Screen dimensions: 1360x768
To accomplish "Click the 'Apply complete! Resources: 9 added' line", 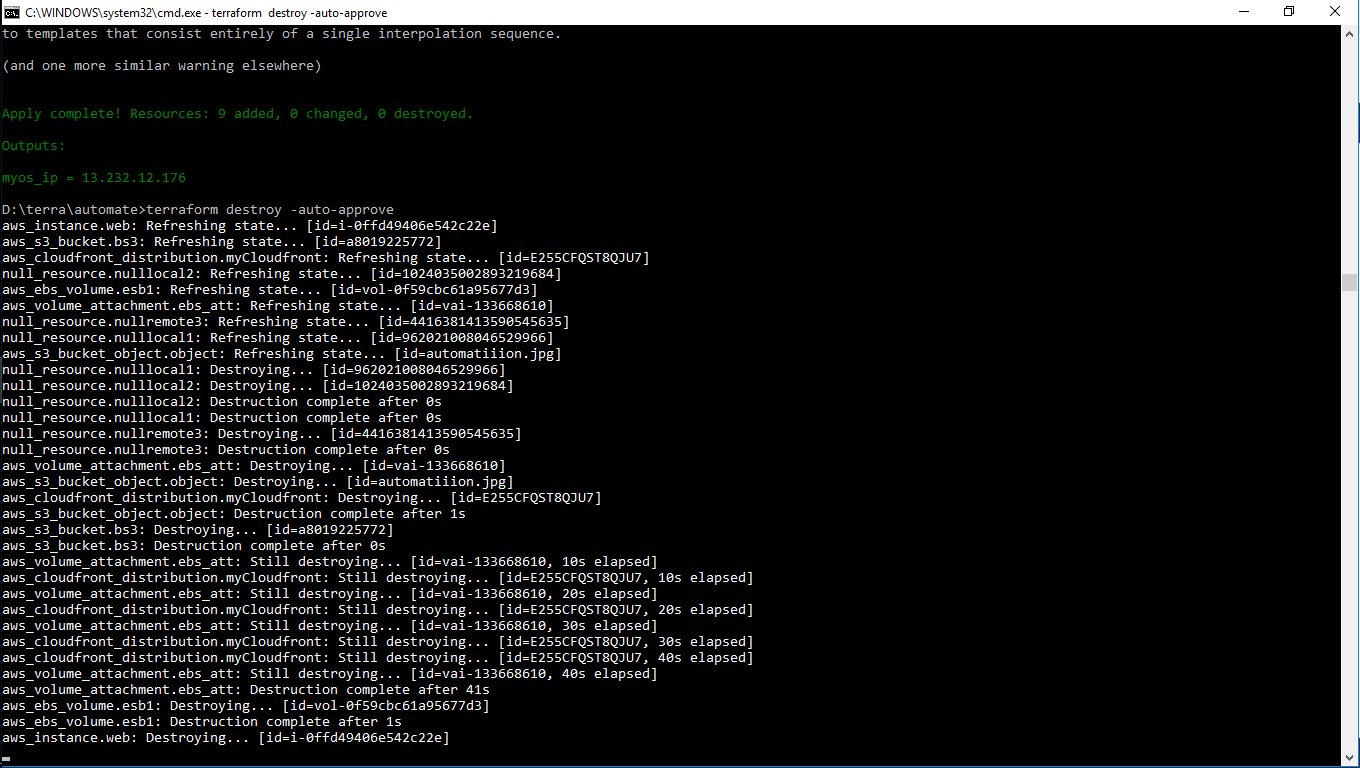I will click(x=237, y=114).
